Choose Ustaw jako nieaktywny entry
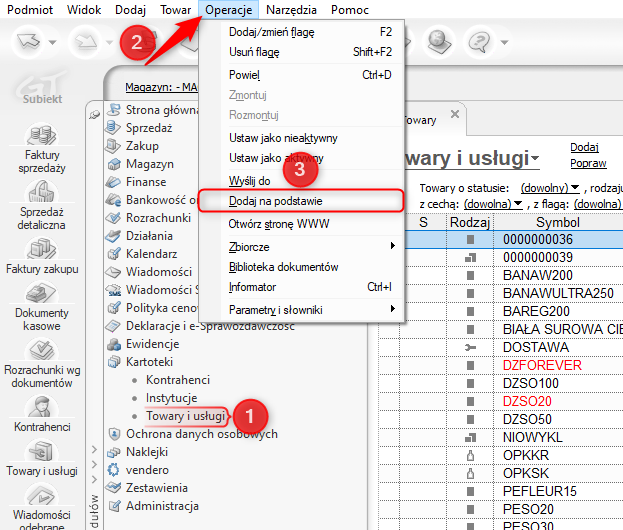The width and height of the screenshot is (623, 530). click(302, 138)
